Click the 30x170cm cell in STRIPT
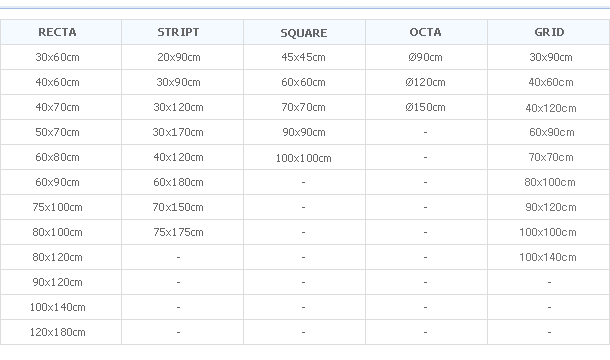This screenshot has width=610, height=360. click(182, 132)
